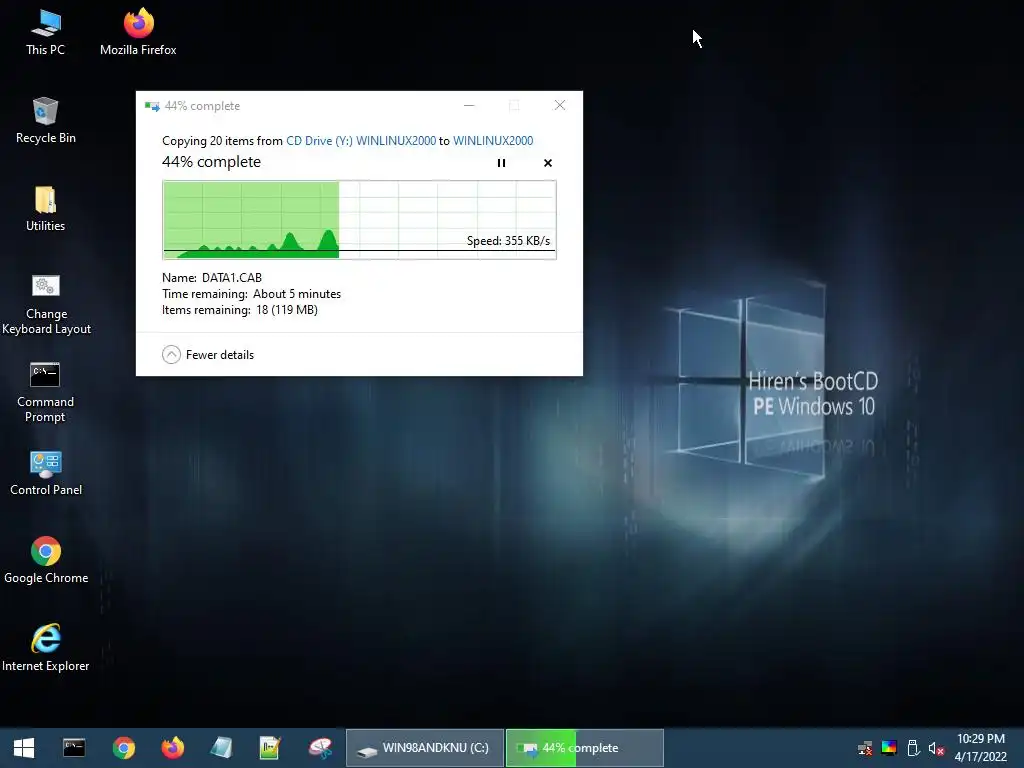Click Chrome icon in the taskbar

pos(123,748)
